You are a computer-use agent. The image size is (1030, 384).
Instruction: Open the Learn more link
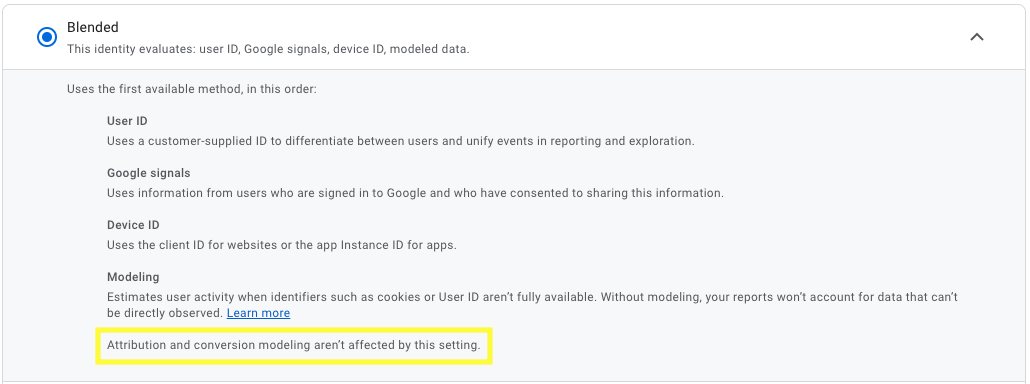[258, 313]
